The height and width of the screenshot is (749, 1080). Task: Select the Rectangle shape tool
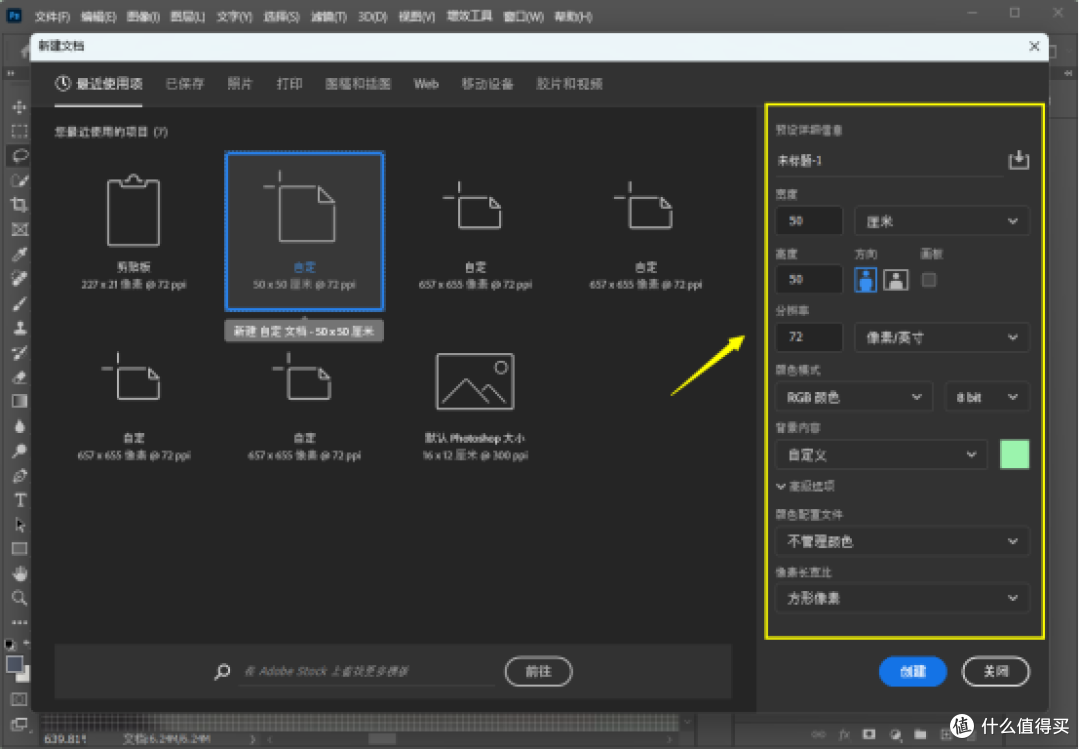pyautogui.click(x=19, y=549)
